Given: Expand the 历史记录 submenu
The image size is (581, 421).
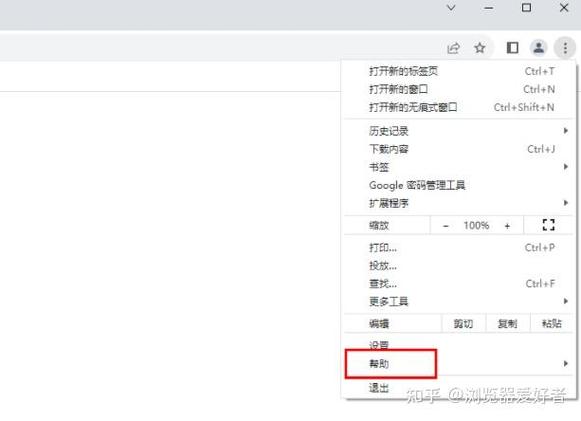Looking at the screenshot, I should pyautogui.click(x=459, y=131).
